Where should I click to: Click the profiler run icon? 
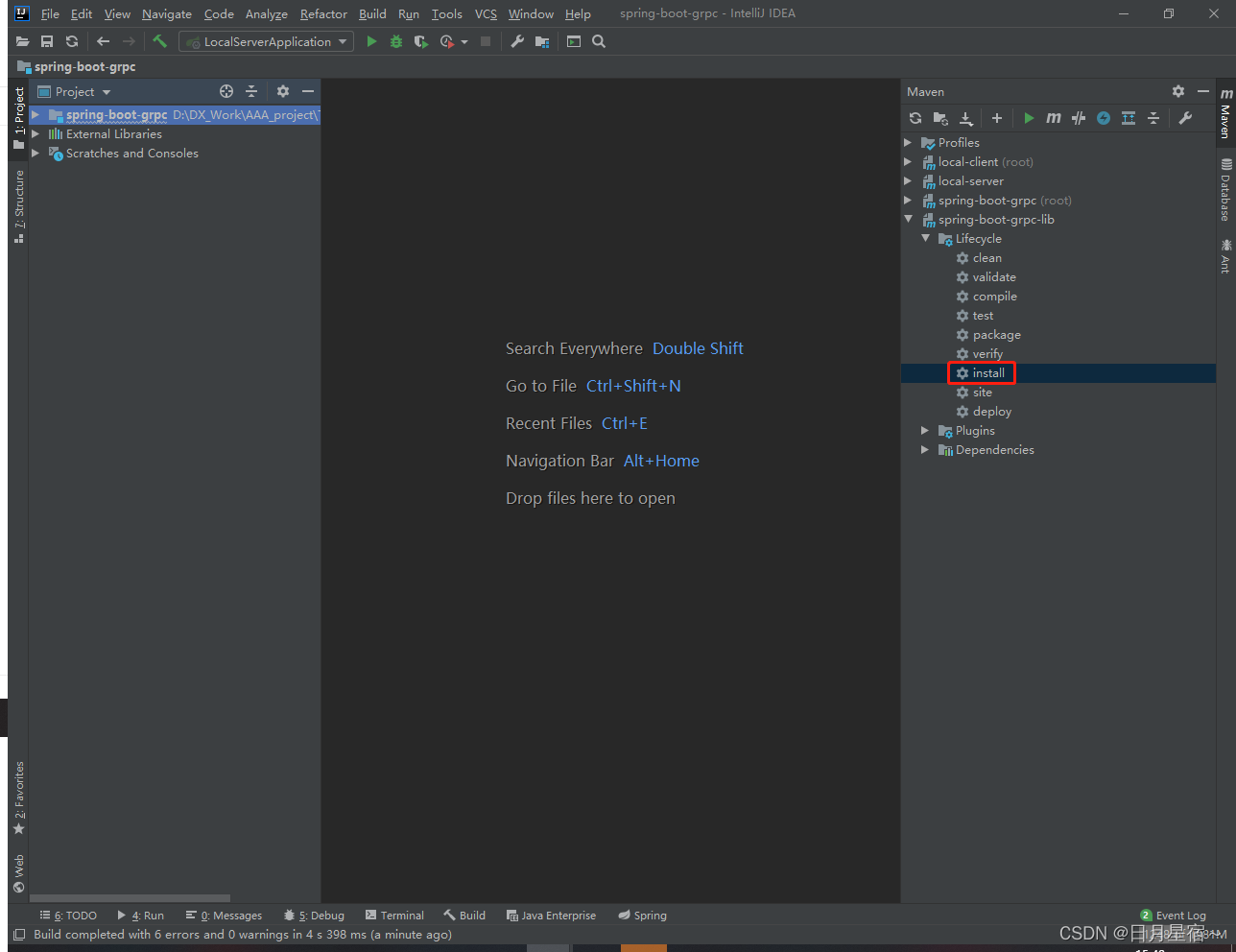click(x=446, y=41)
